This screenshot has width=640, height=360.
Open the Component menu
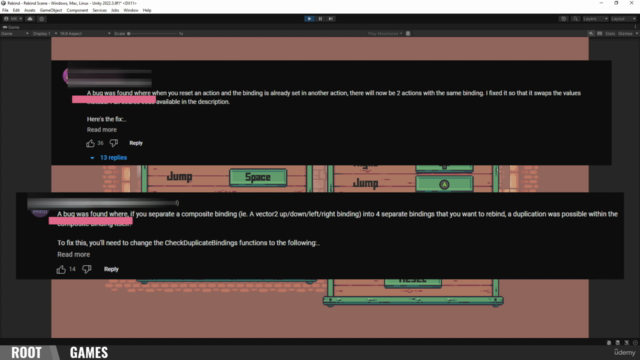77,10
